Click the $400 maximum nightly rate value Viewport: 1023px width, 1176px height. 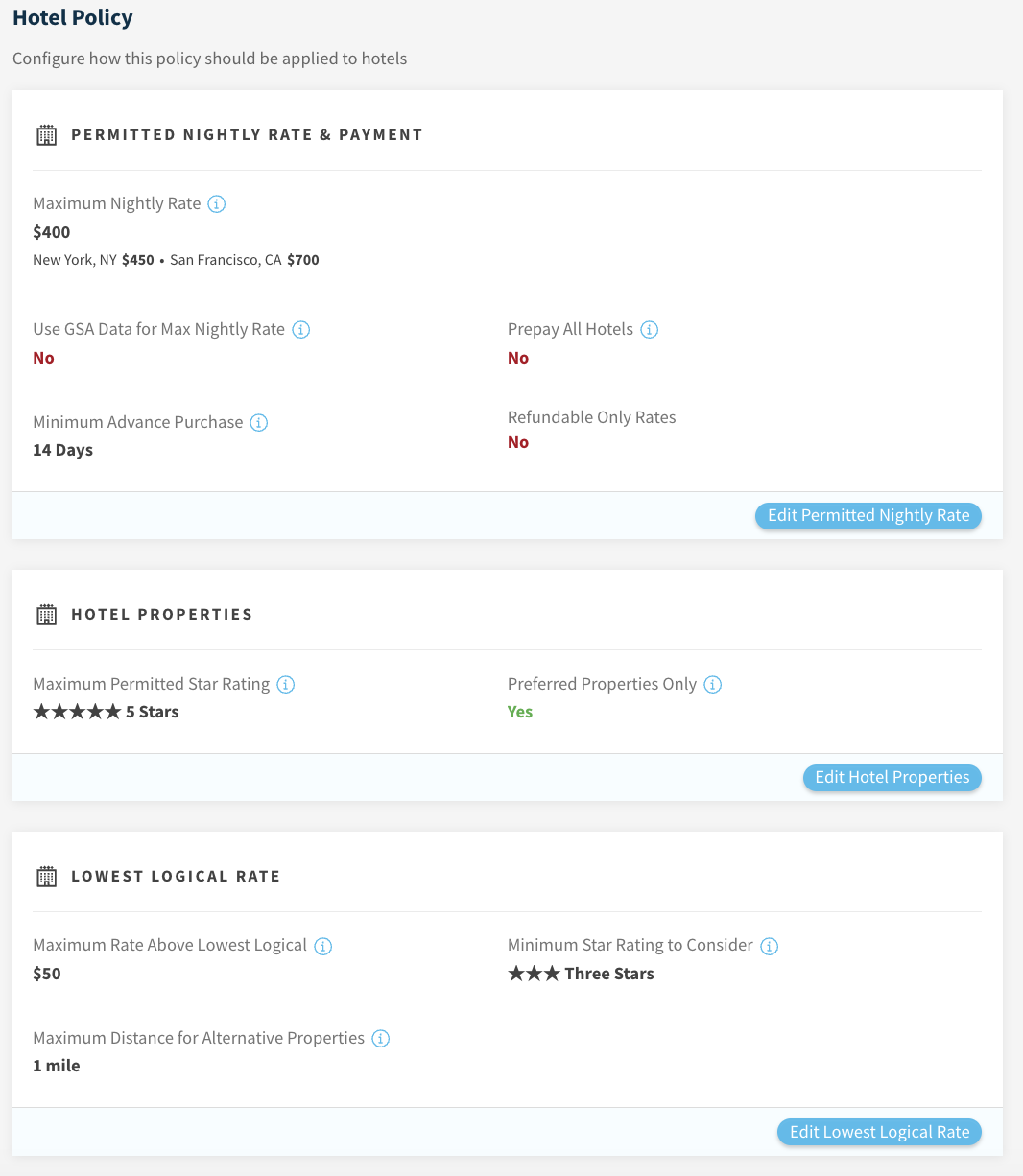52,232
